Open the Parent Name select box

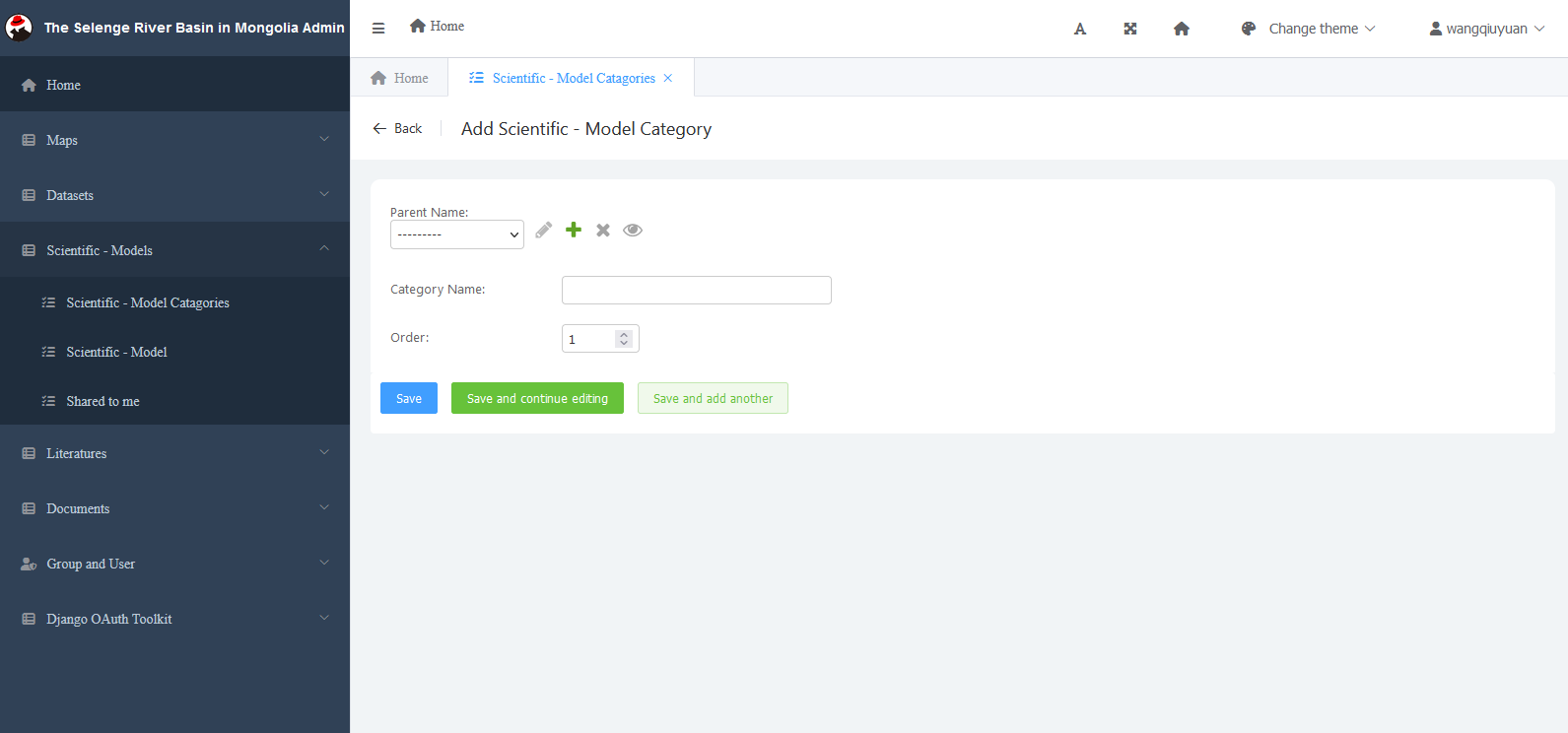(457, 234)
